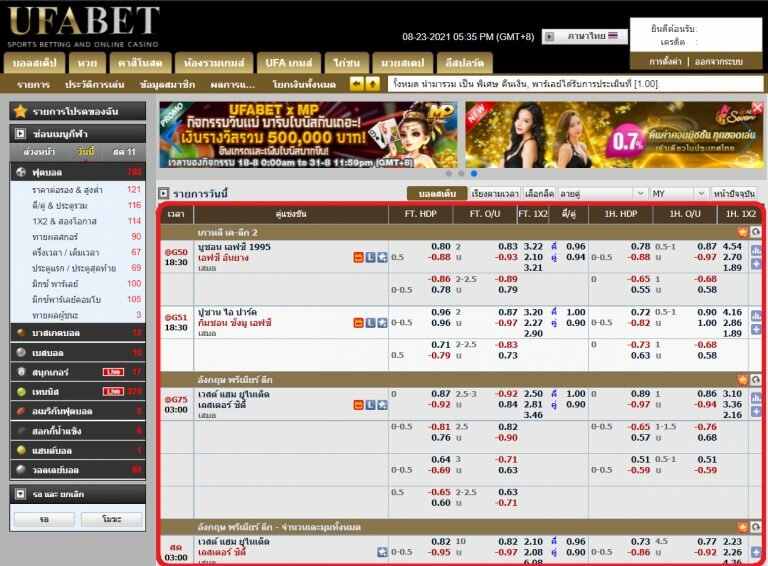This screenshot has width=768, height=566.
Task: Switch to the UFA เกมส์ tab
Action: 288,63
